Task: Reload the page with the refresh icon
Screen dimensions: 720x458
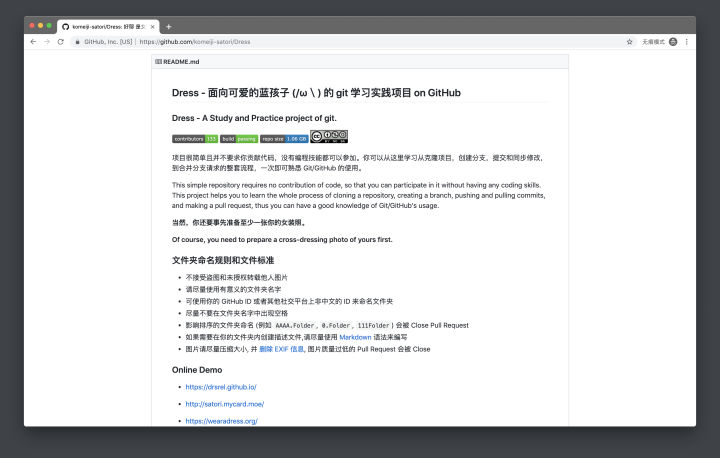Action: (x=61, y=42)
